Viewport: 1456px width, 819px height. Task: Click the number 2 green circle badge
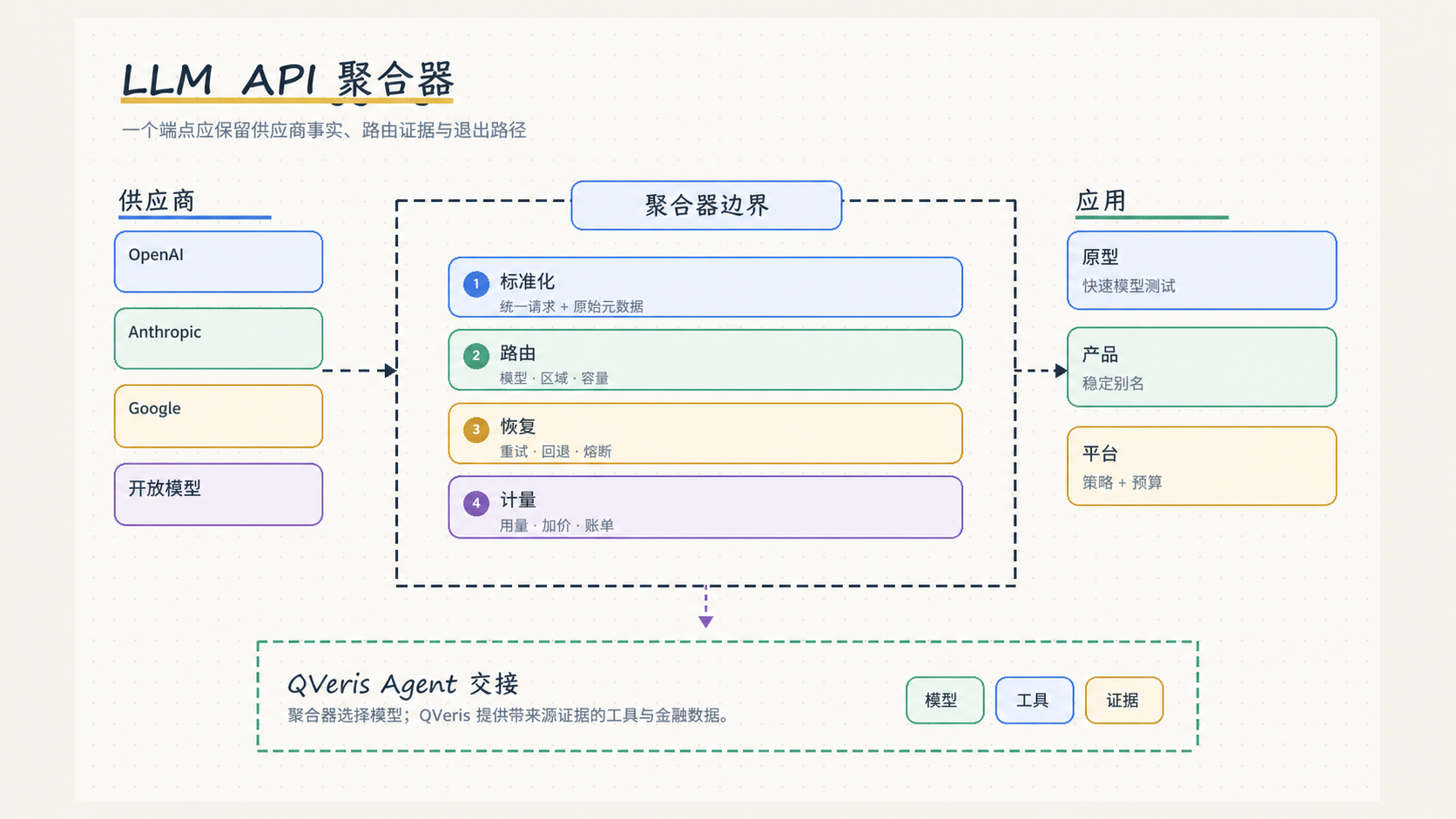click(476, 356)
